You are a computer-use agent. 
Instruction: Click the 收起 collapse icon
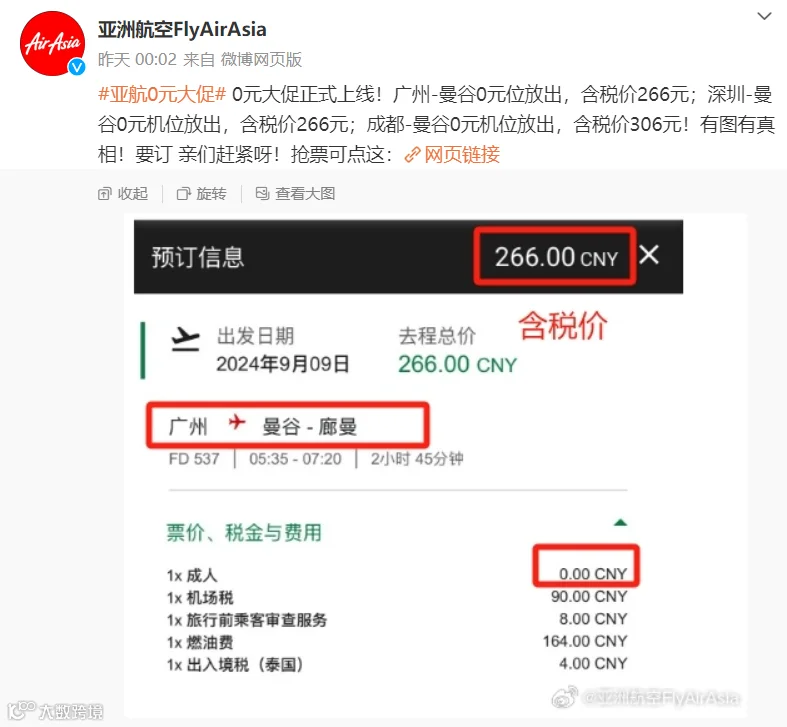click(x=104, y=194)
